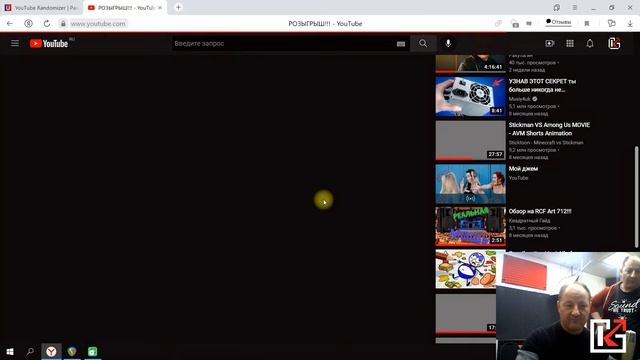This screenshot has width=640, height=360.
Task: Open the tab groups icon in title bar
Action: coord(556,7)
